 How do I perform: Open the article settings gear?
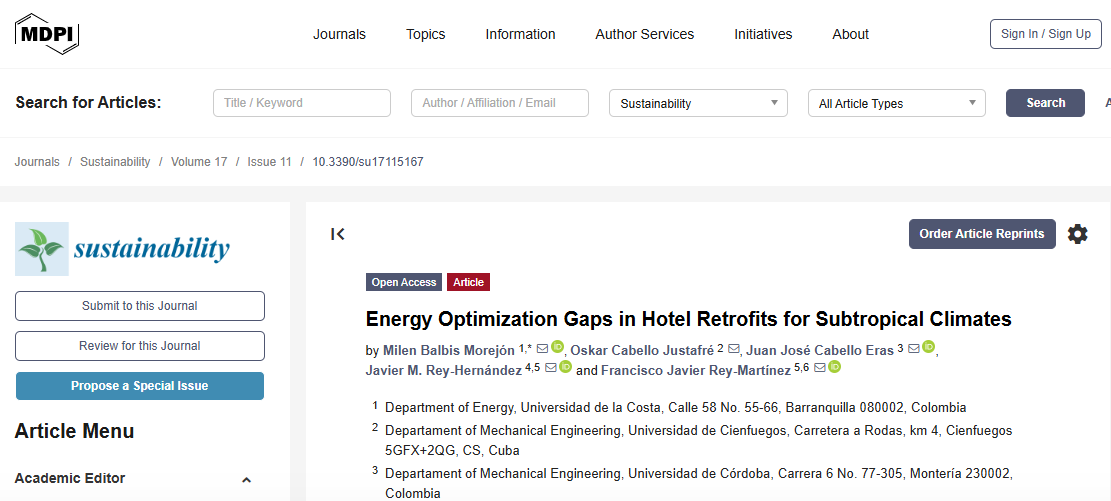pyautogui.click(x=1077, y=234)
